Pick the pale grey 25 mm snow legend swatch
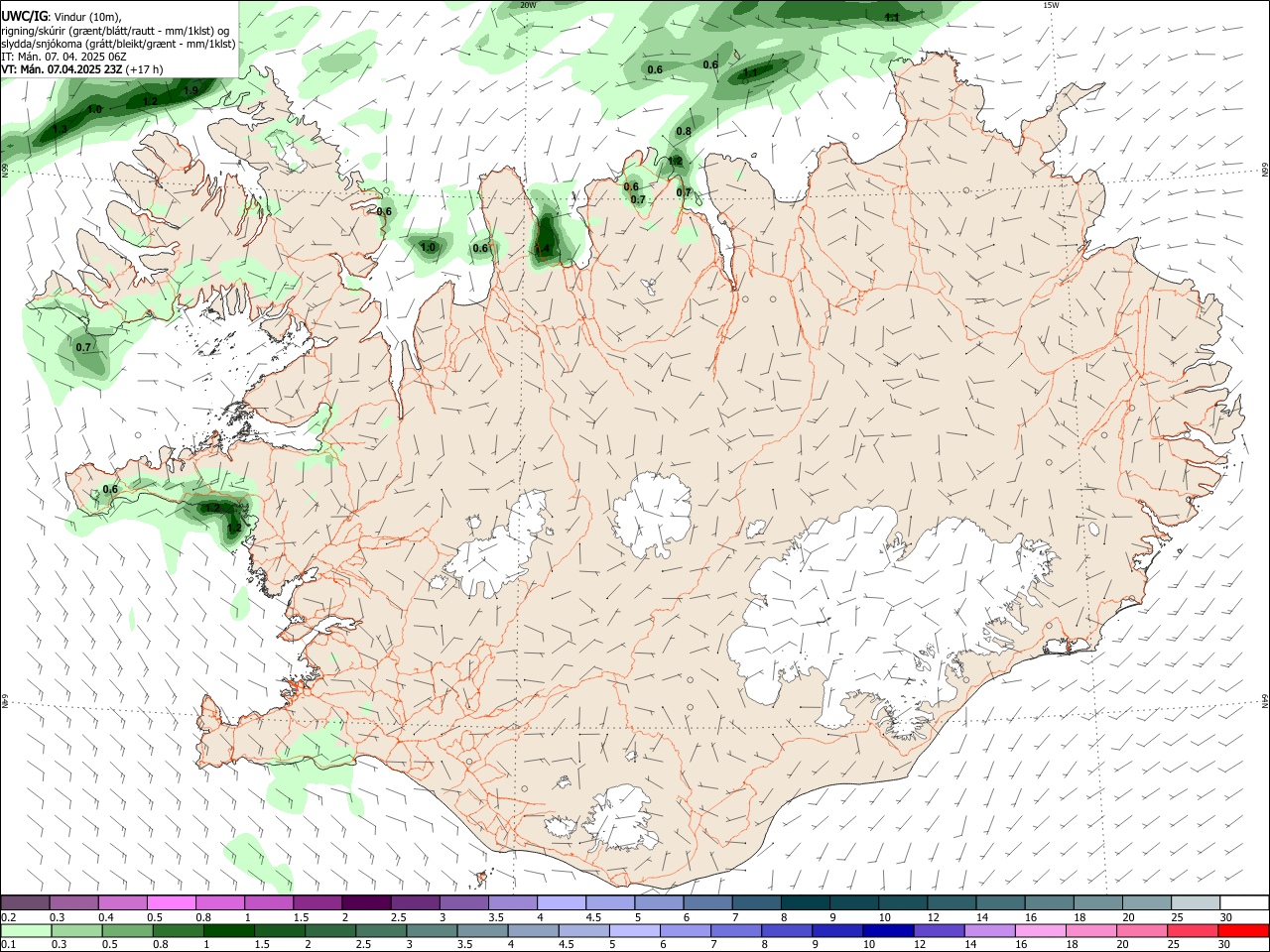The height and width of the screenshot is (952, 1270). tap(1196, 902)
